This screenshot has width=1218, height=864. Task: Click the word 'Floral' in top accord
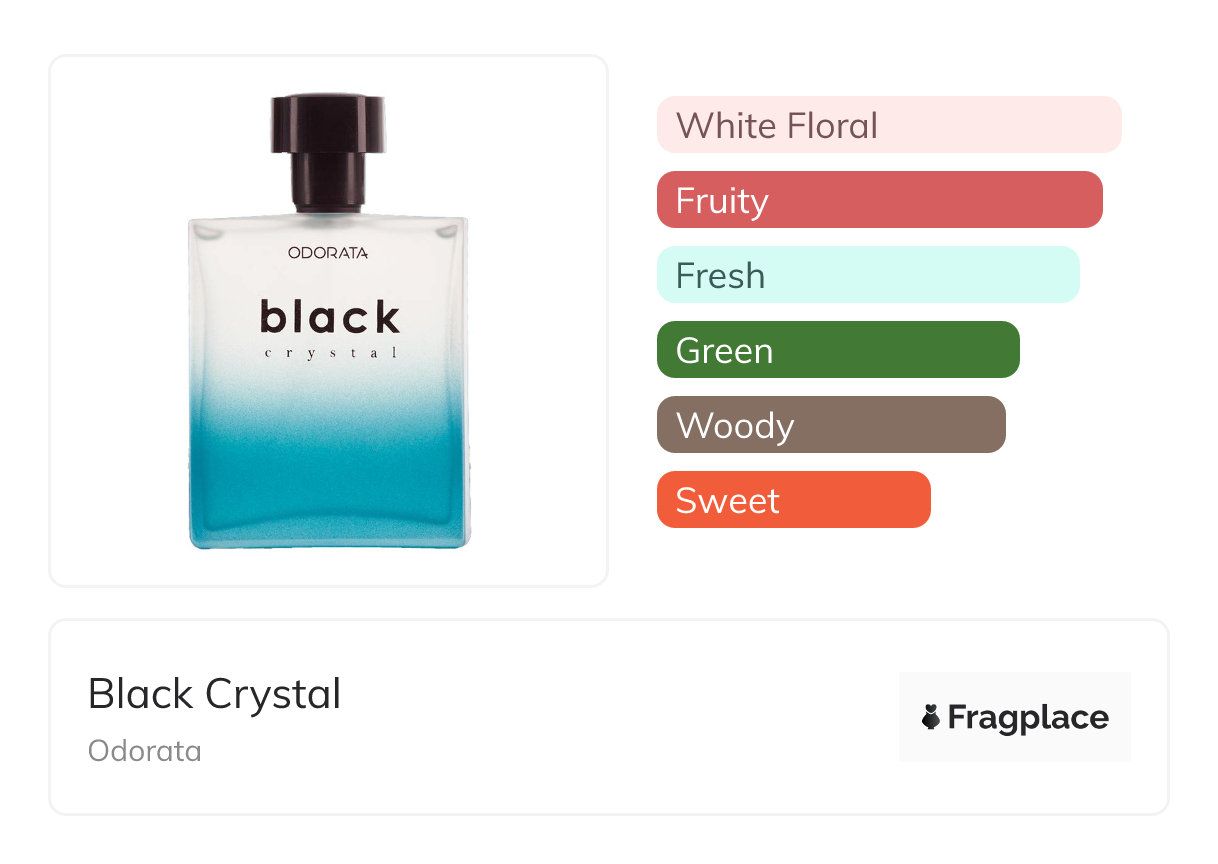click(x=832, y=126)
